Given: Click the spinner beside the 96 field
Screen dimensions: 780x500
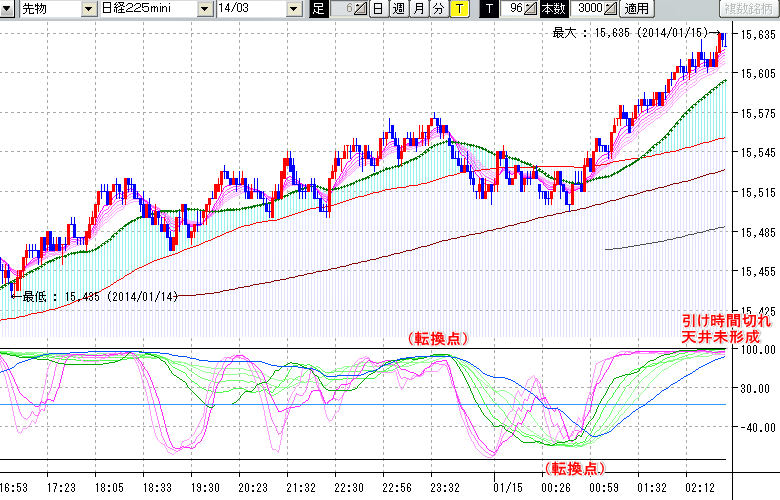Looking at the screenshot, I should click(531, 9).
